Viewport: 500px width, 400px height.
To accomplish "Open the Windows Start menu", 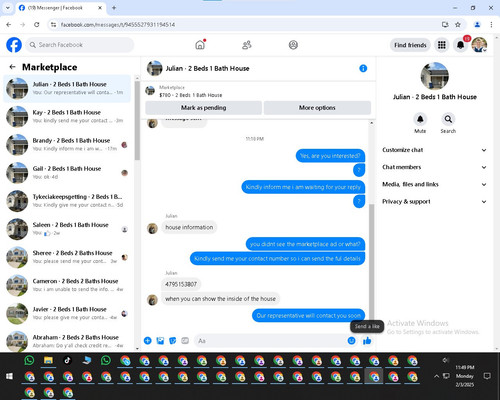I will click(x=10, y=376).
